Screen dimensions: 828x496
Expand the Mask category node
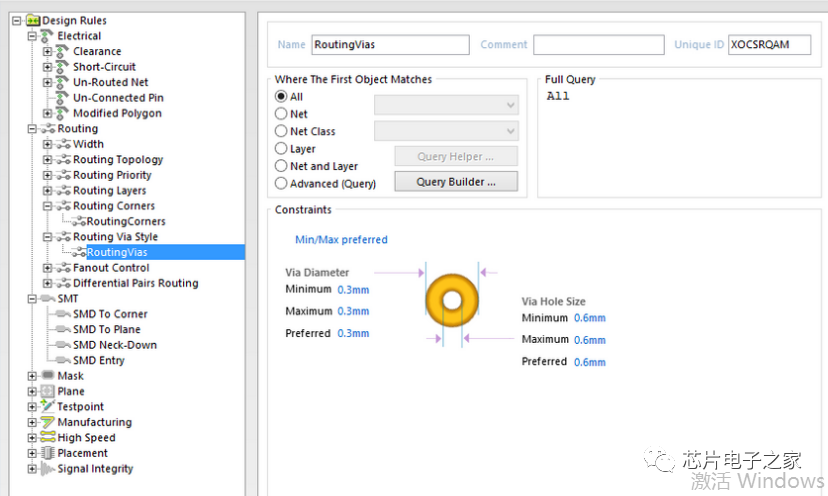click(32, 376)
